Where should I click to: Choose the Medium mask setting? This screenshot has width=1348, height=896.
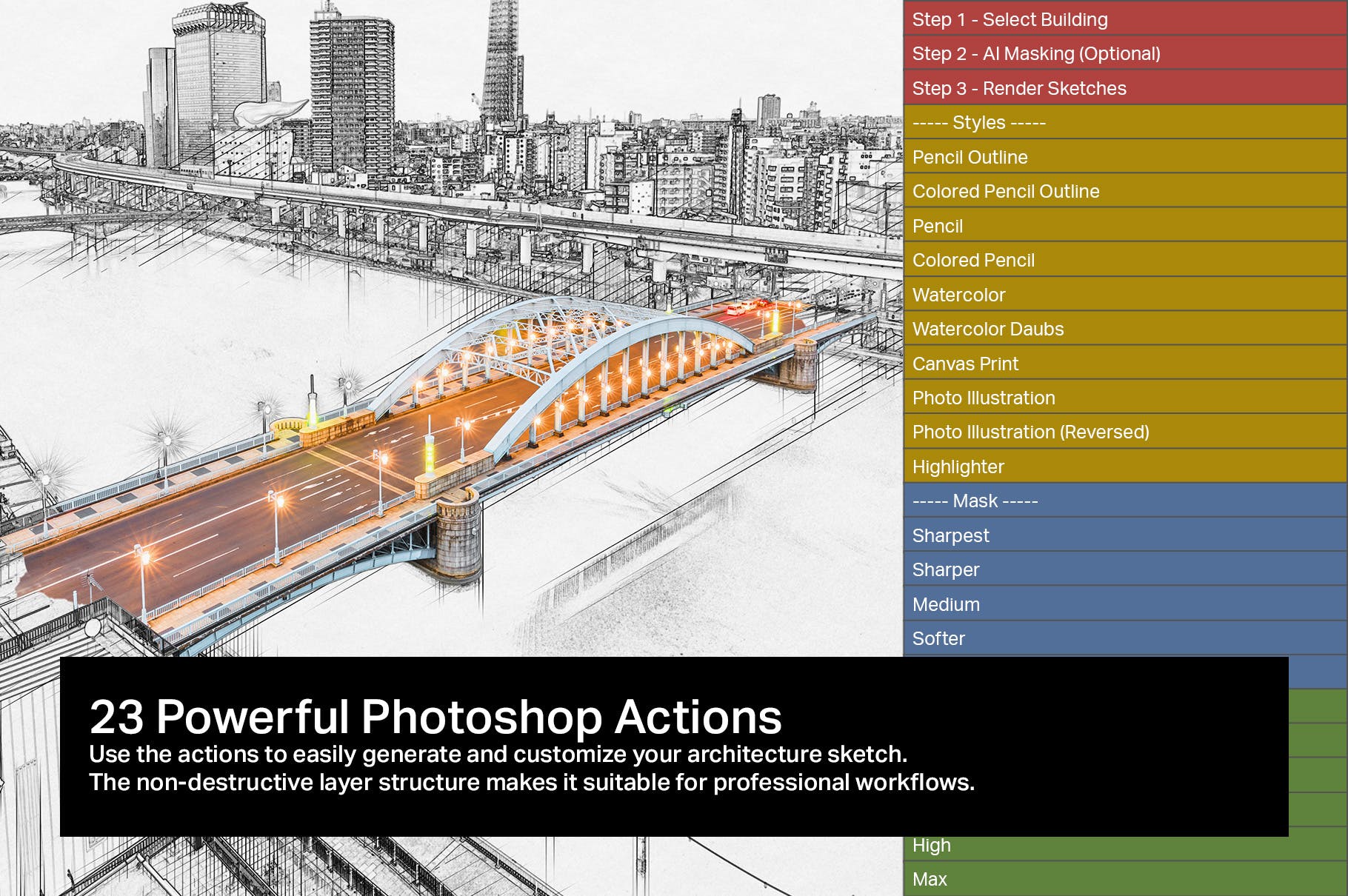(1111, 604)
